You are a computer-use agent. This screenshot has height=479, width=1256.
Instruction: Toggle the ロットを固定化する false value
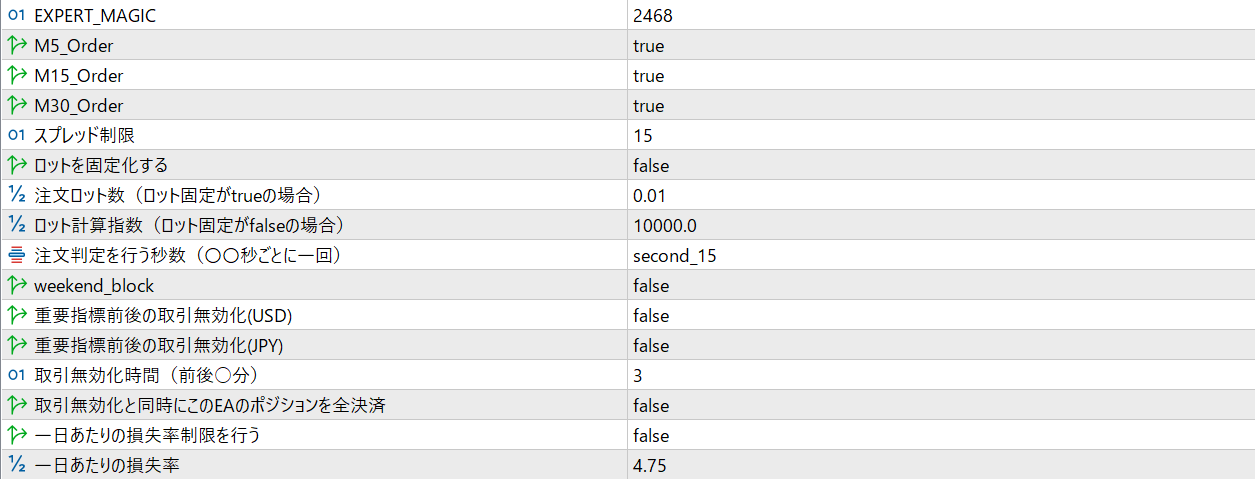click(x=651, y=166)
